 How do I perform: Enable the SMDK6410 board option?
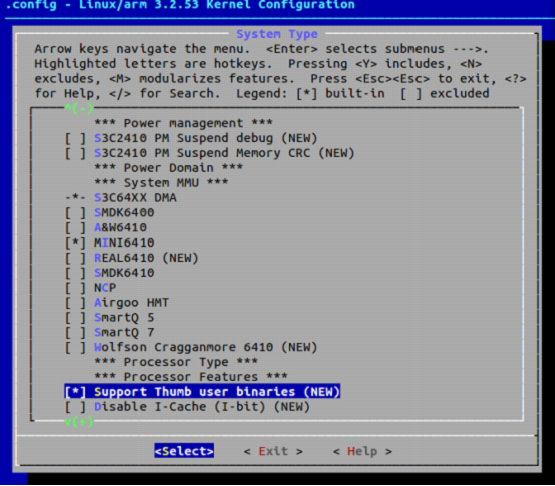pos(75,273)
